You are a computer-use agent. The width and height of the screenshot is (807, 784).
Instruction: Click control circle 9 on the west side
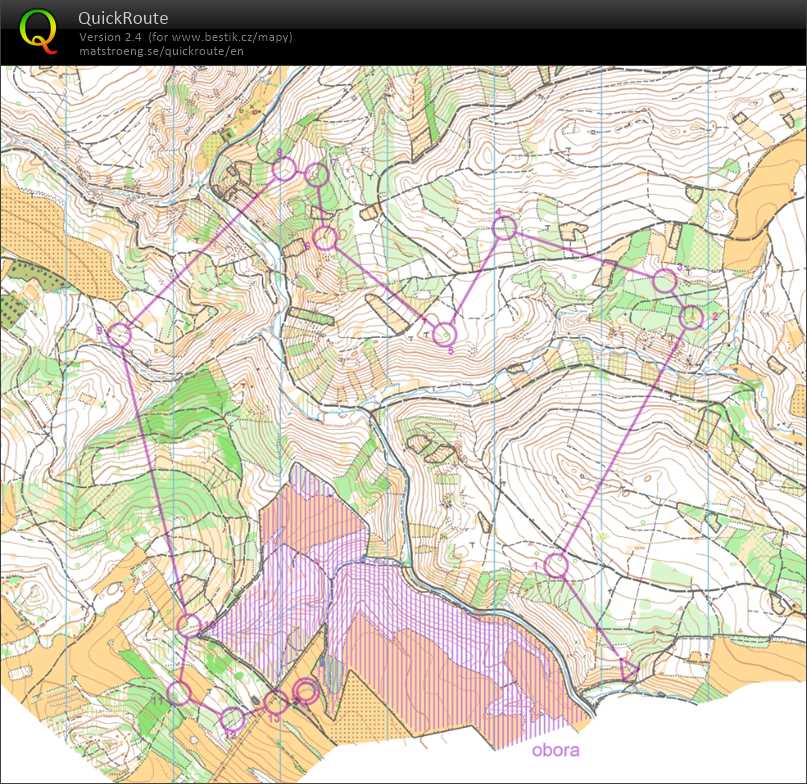(119, 335)
